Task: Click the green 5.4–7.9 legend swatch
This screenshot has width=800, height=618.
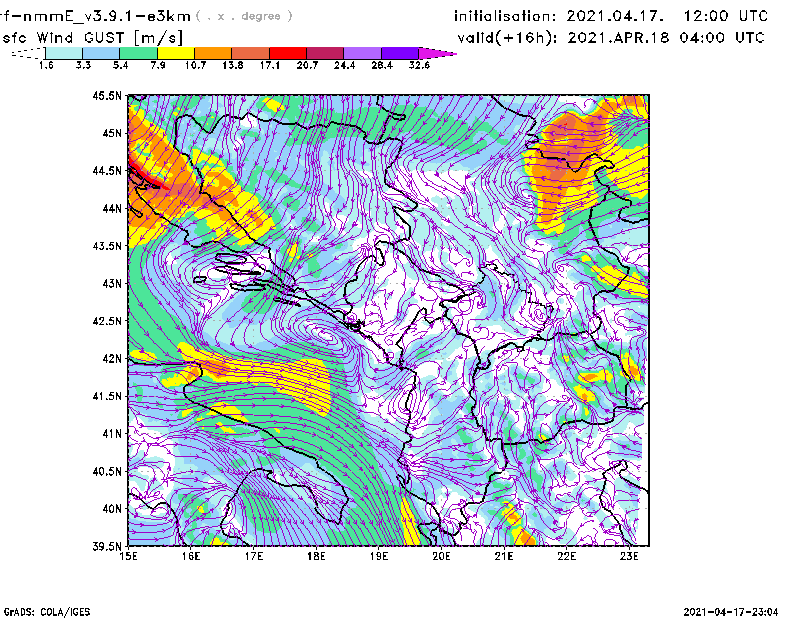Action: pyautogui.click(x=138, y=53)
